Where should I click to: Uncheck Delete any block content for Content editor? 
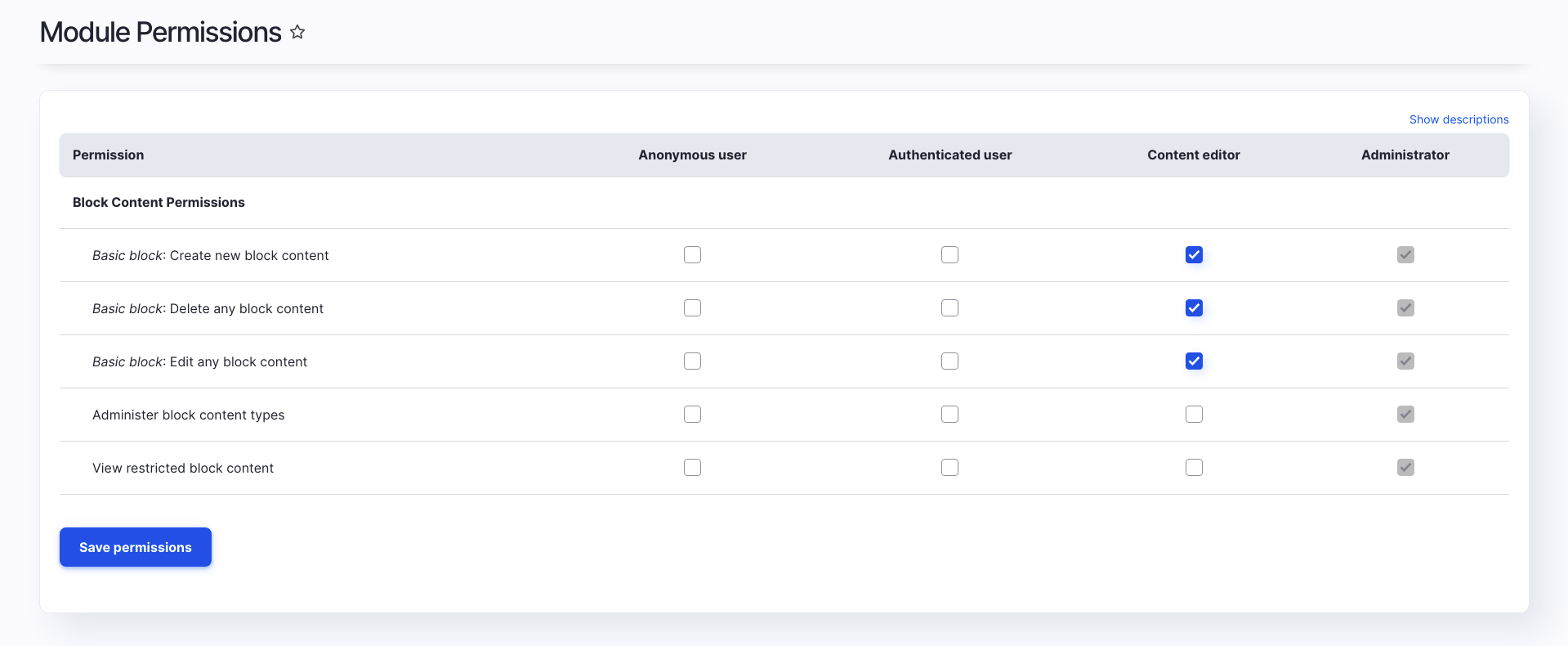[x=1194, y=308]
